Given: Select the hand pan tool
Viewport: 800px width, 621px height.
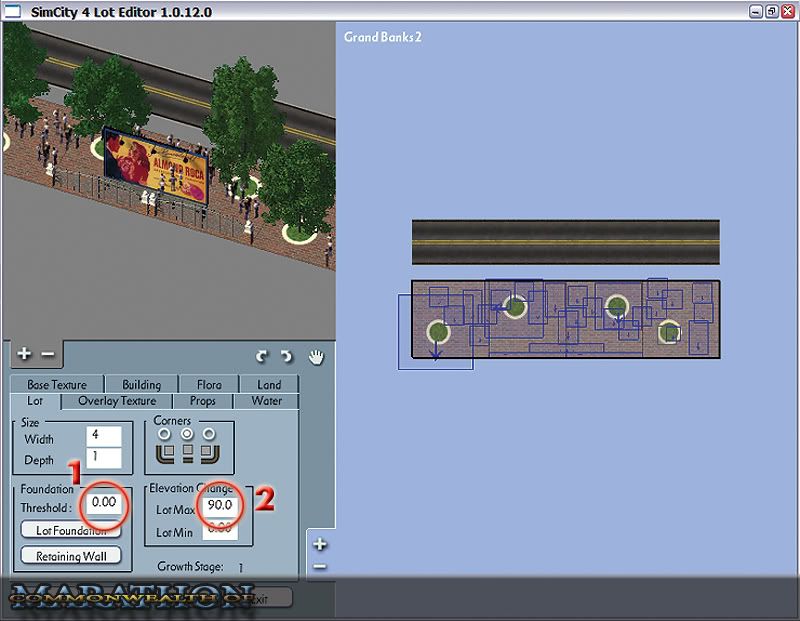Looking at the screenshot, I should [x=316, y=355].
